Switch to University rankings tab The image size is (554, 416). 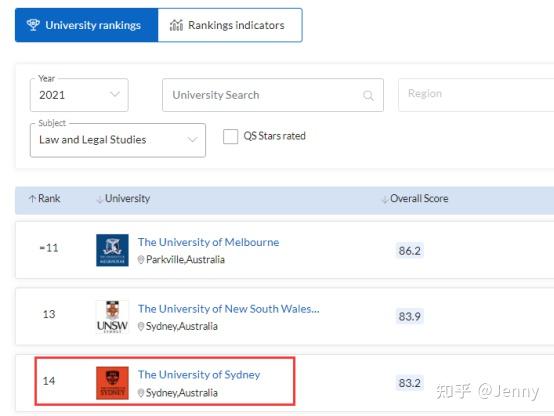[x=87, y=25]
